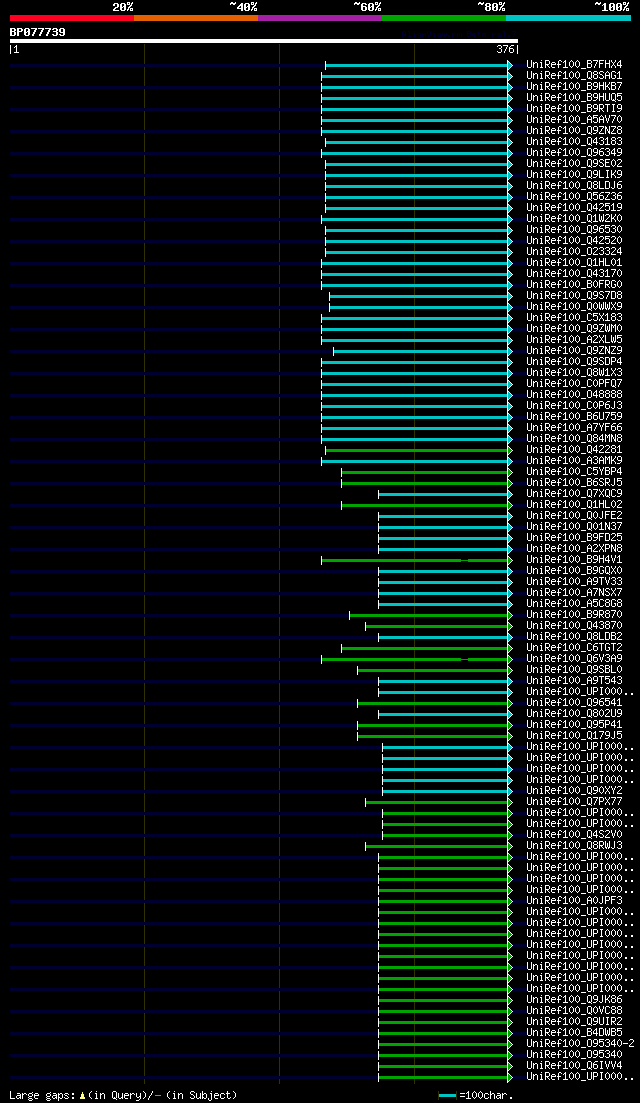Viewport: 640px width, 1103px height.
Task: Click the UniRef100_B4DWB5 label
Action: (x=574, y=1033)
